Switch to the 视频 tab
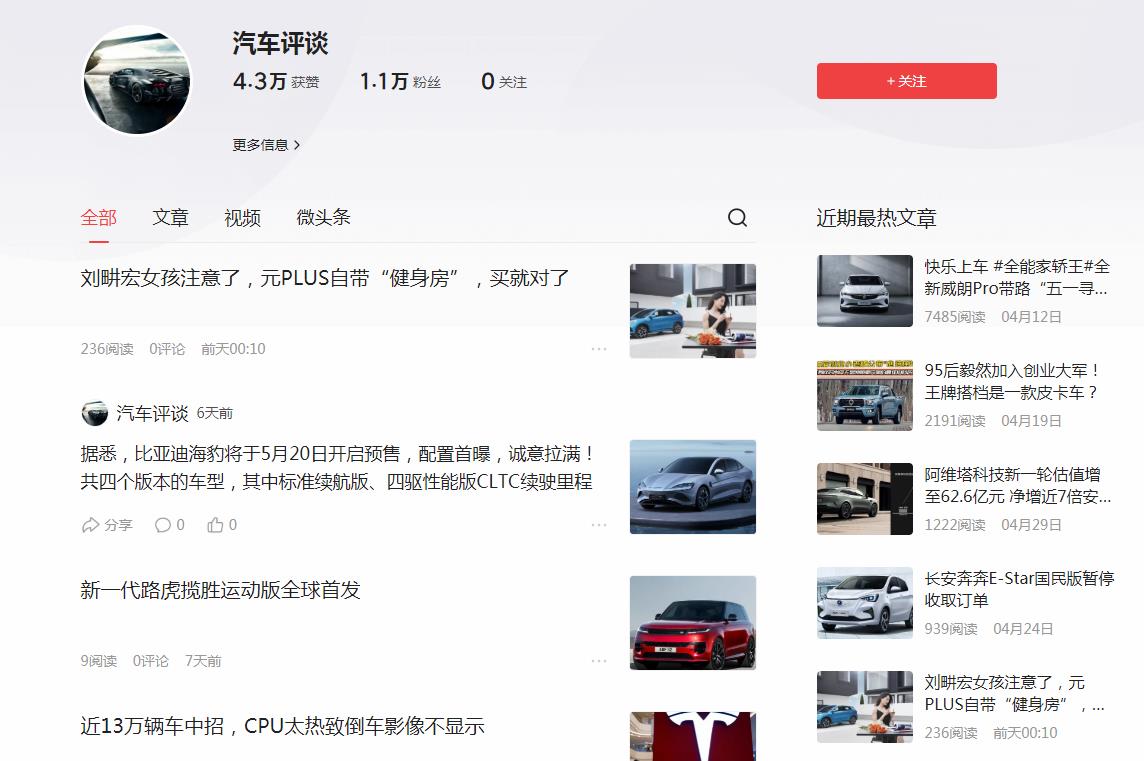Screen dimensions: 1144x761 tap(242, 217)
